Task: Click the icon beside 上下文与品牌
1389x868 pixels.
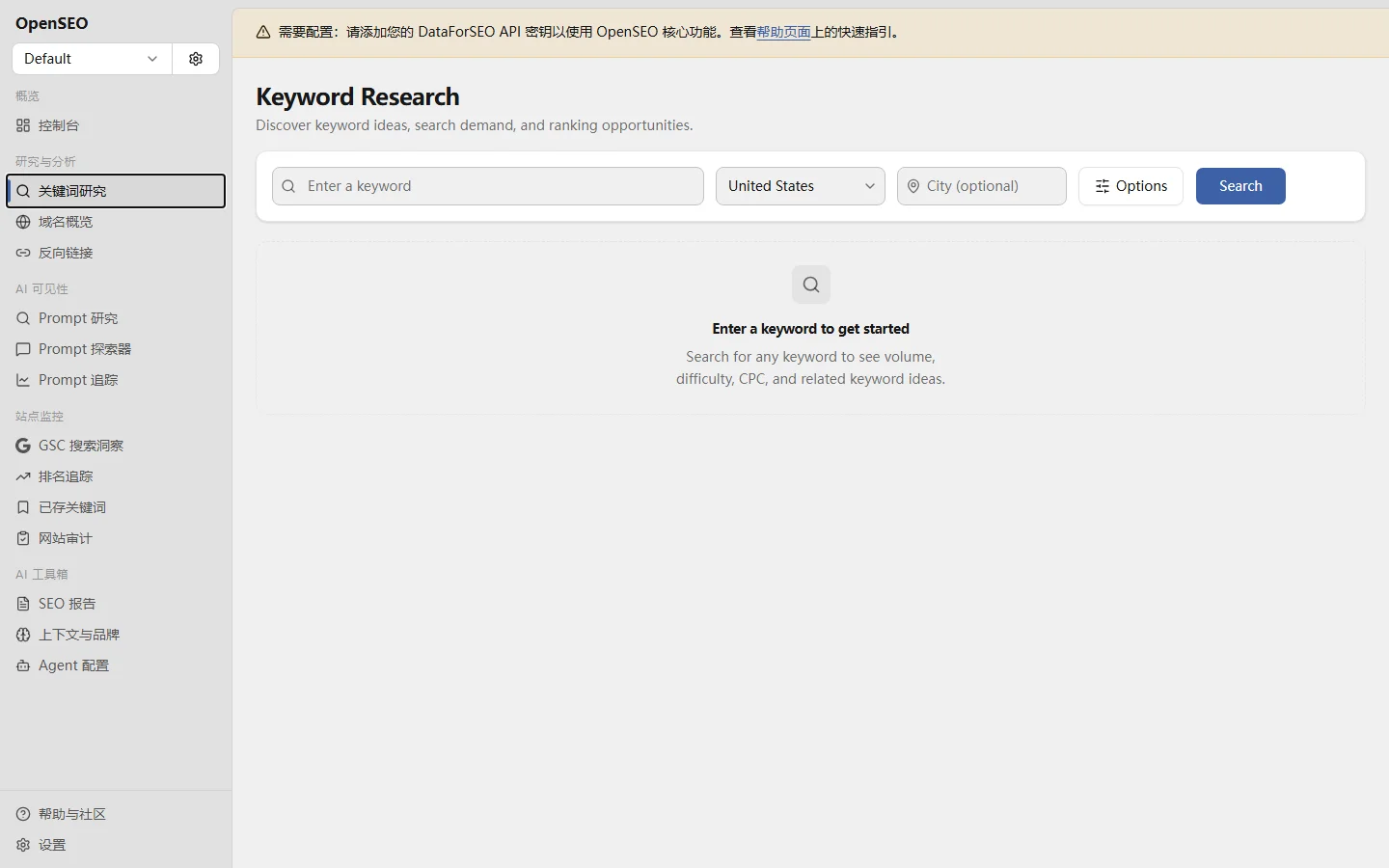Action: pyautogui.click(x=23, y=635)
